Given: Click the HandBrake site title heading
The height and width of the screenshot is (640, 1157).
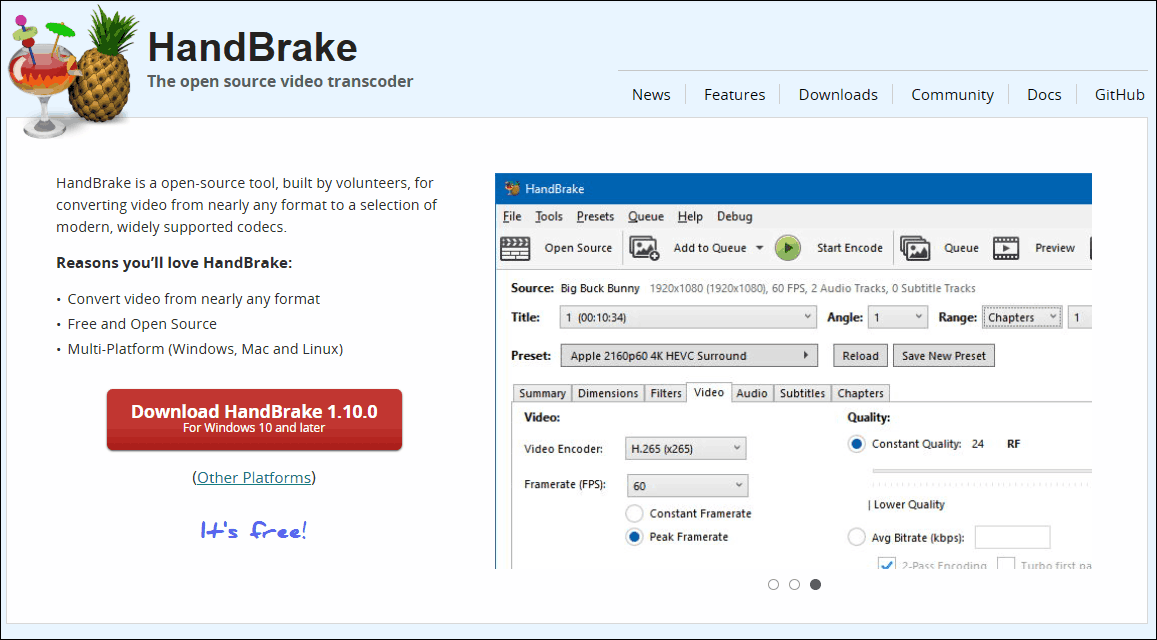Looking at the screenshot, I should (x=252, y=47).
